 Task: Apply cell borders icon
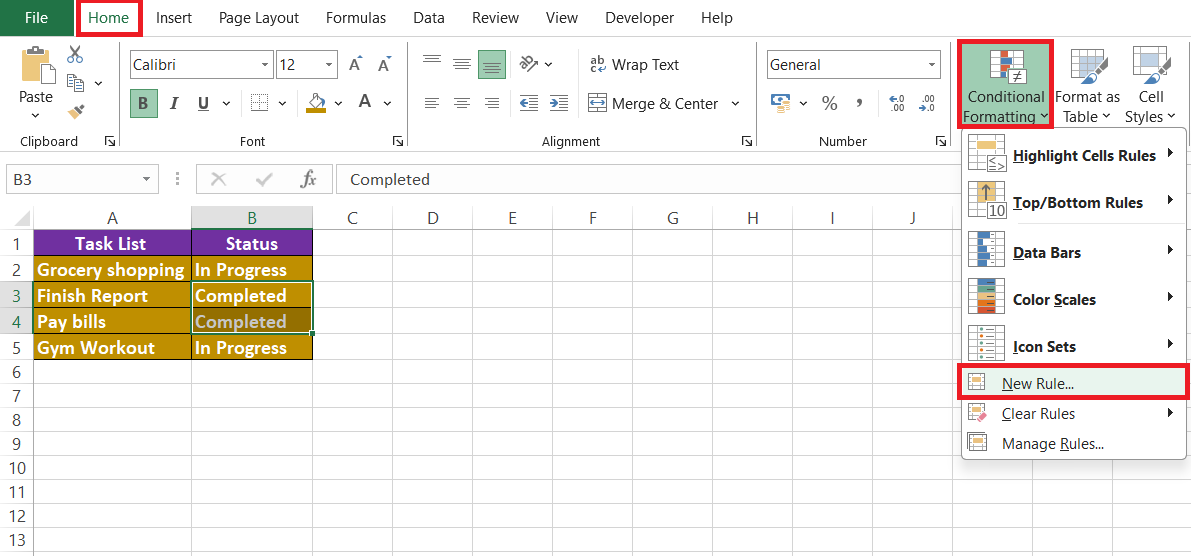tap(261, 103)
